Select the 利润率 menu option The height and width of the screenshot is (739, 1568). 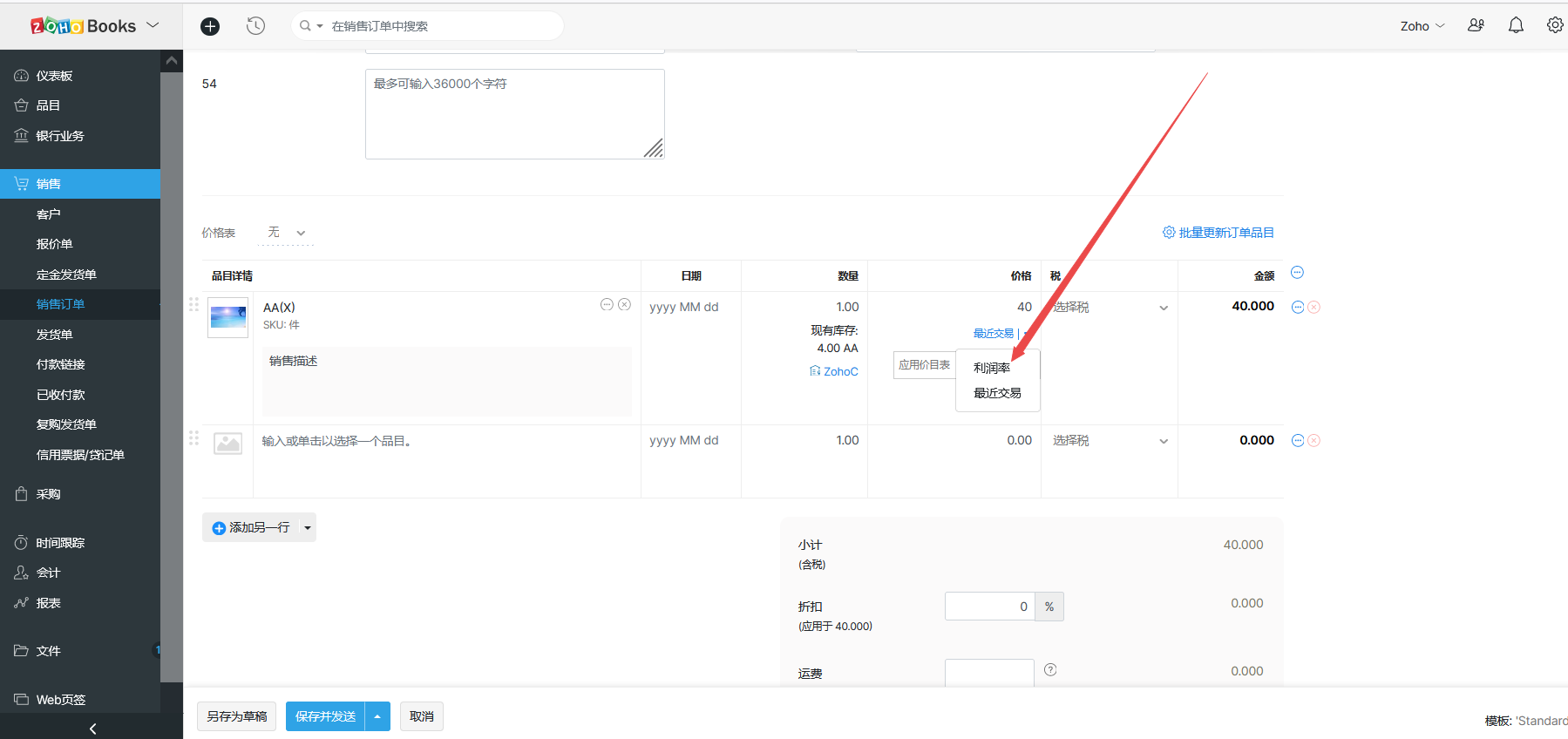coord(992,368)
